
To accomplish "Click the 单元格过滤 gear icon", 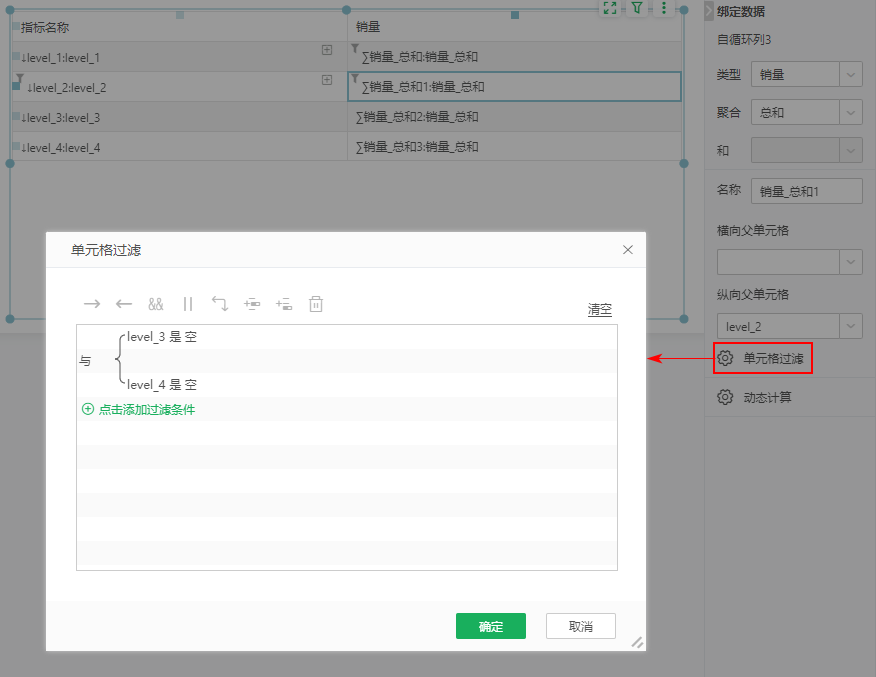I will [725, 358].
